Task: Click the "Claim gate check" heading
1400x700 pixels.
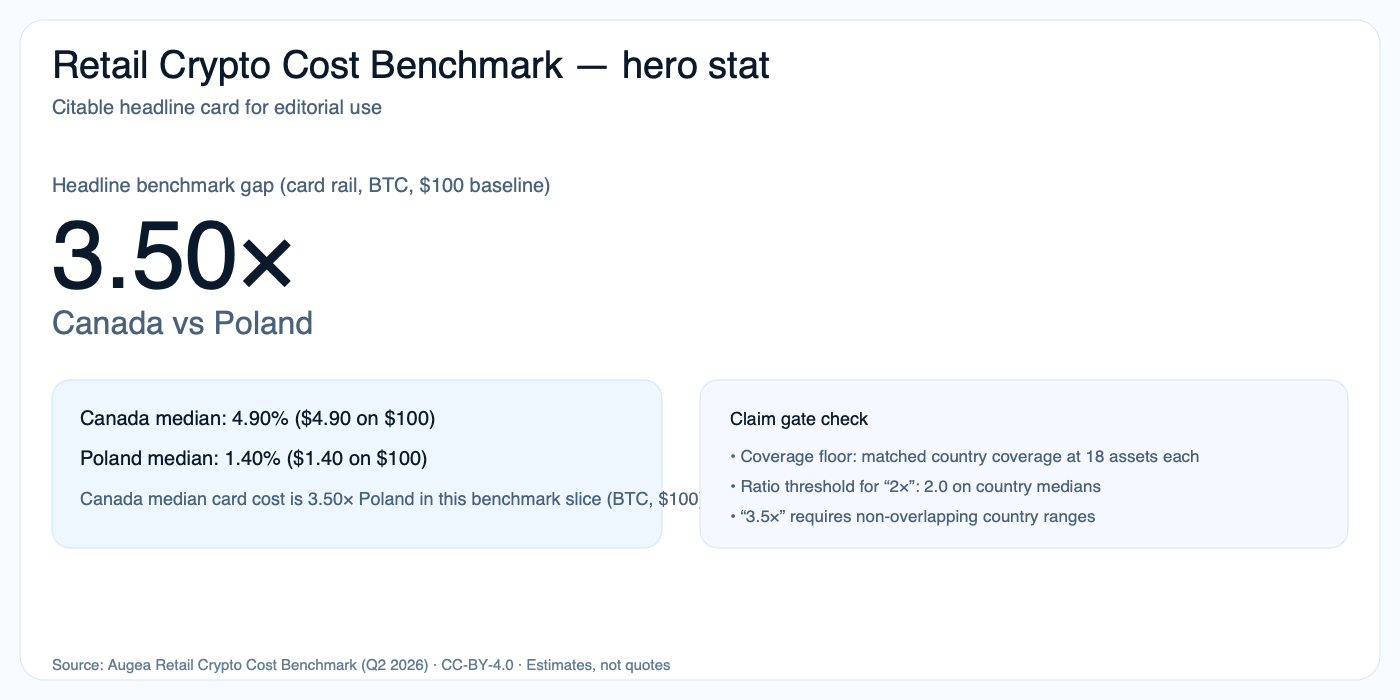Action: point(799,419)
